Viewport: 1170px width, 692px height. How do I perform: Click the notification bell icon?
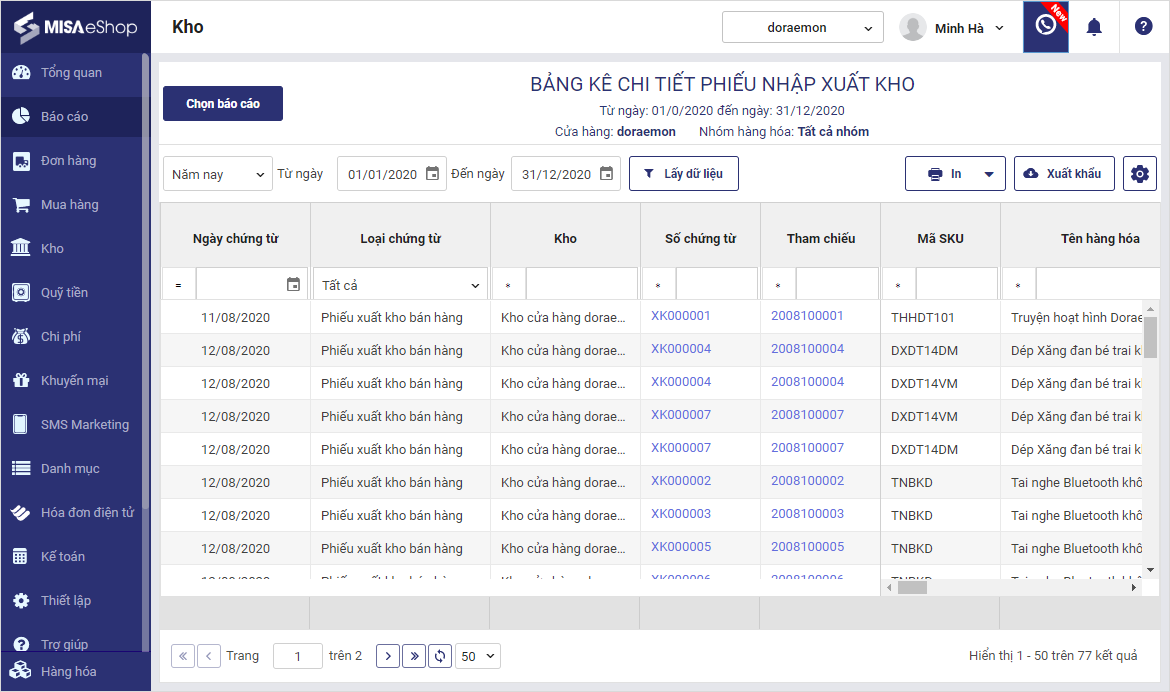pos(1094,27)
